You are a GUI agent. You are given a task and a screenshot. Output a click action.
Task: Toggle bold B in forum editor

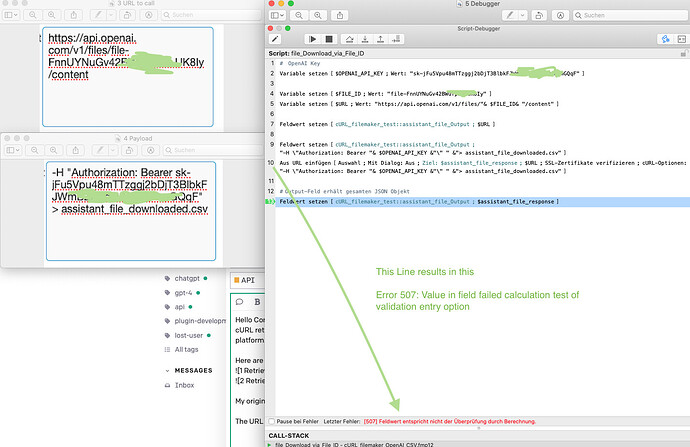pyautogui.click(x=257, y=302)
